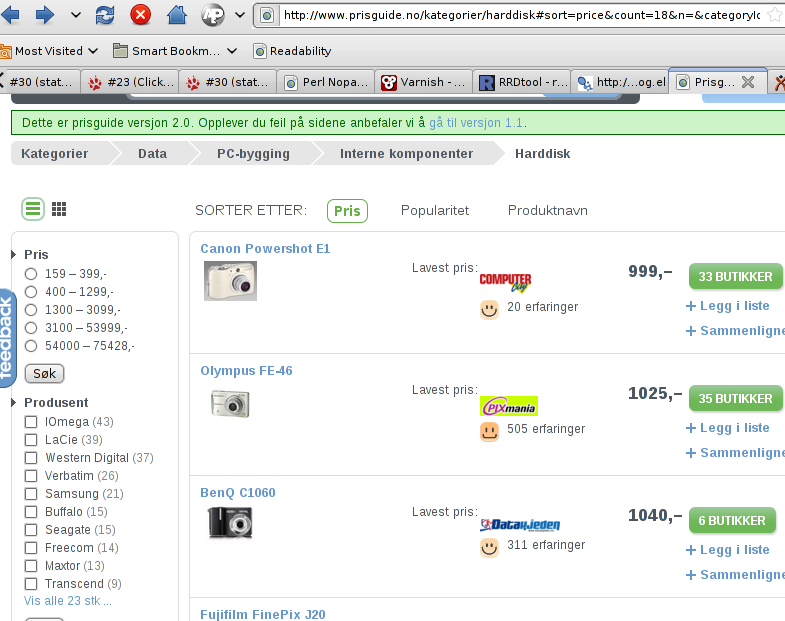Switch to the #23 (Click... tab

[130, 82]
